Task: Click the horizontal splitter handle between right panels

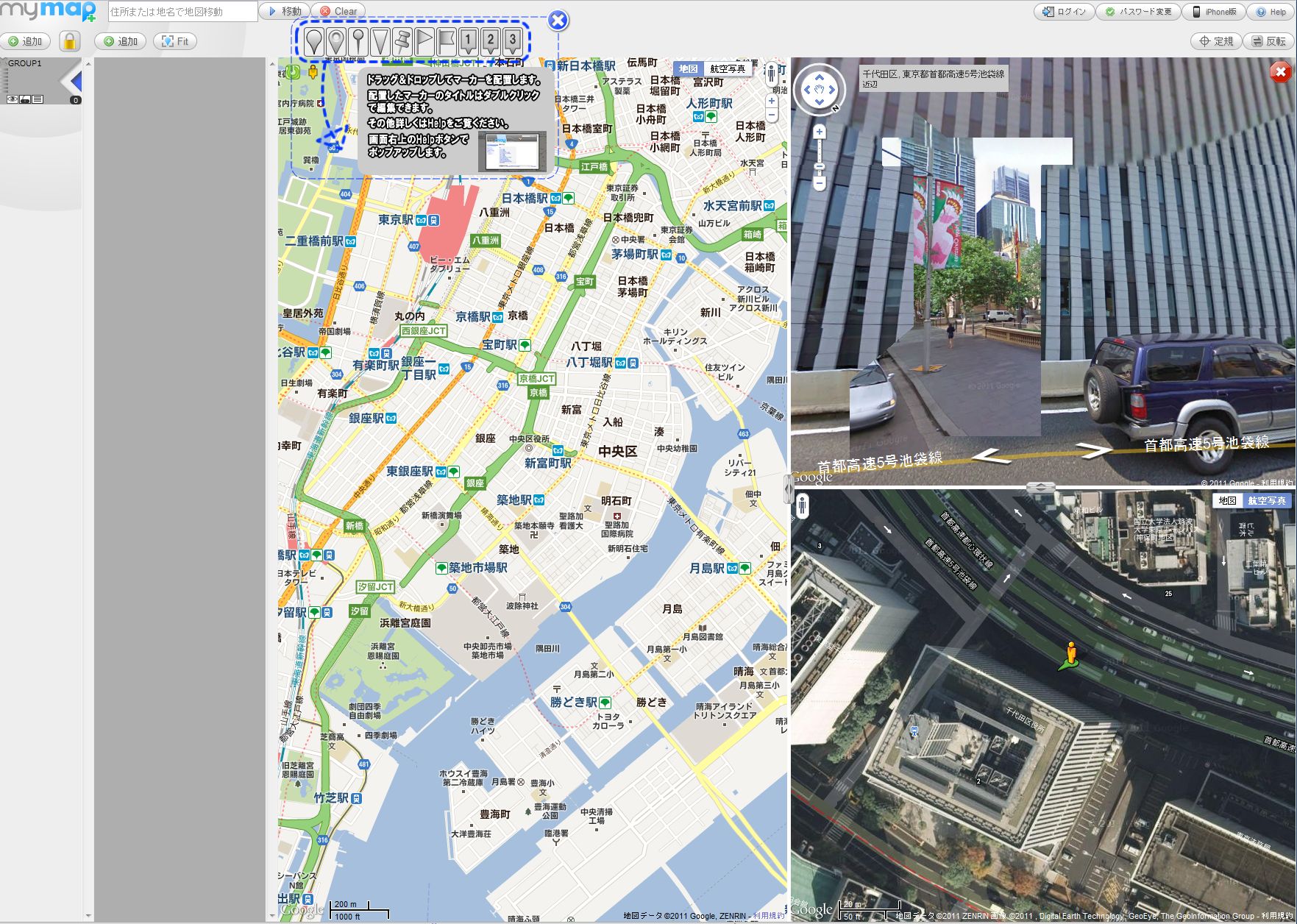Action: (x=1041, y=488)
